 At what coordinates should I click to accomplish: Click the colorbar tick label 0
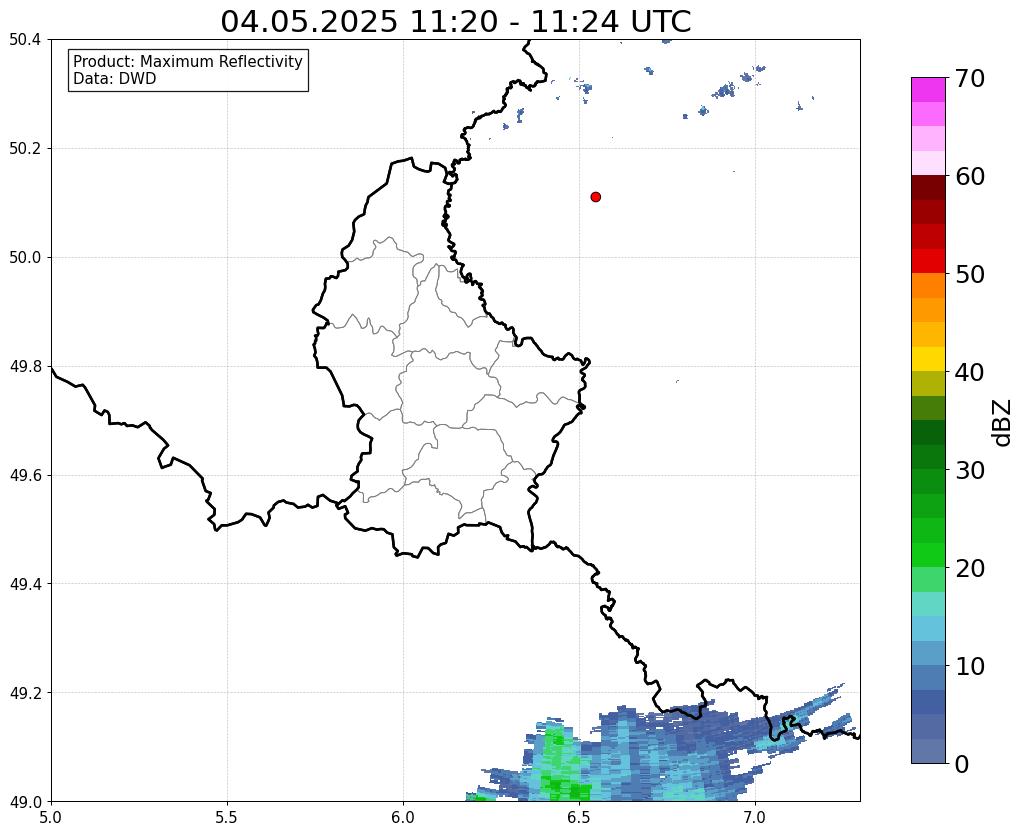click(962, 764)
